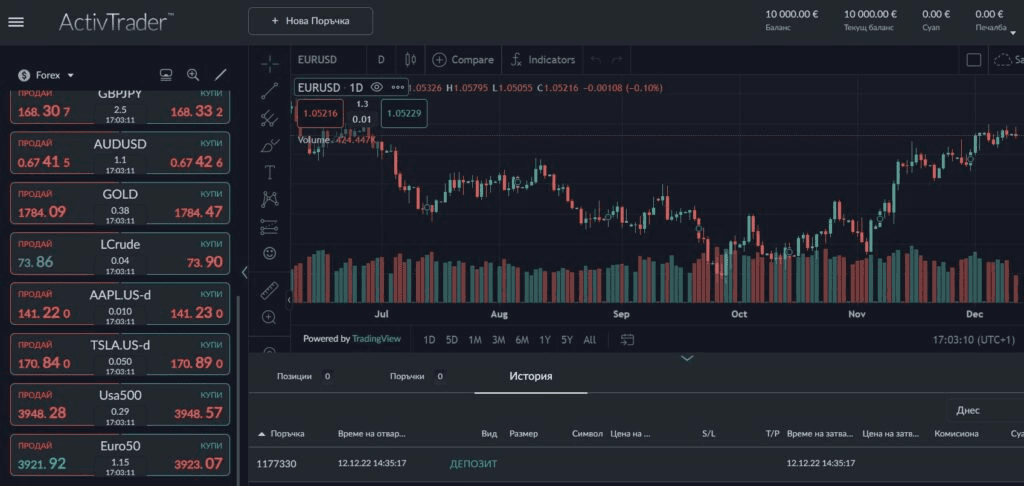
Task: Select the crosshair cursor tool
Action: pos(269,63)
